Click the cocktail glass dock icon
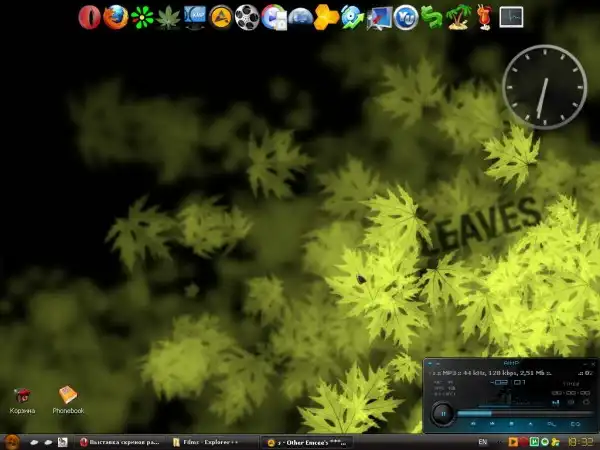This screenshot has width=600, height=450. [x=484, y=17]
